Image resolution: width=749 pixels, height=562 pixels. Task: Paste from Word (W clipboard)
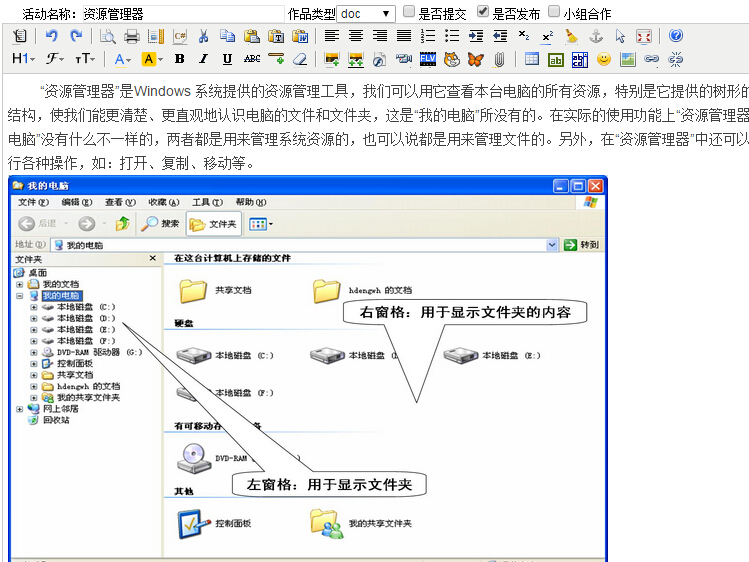tap(300, 36)
